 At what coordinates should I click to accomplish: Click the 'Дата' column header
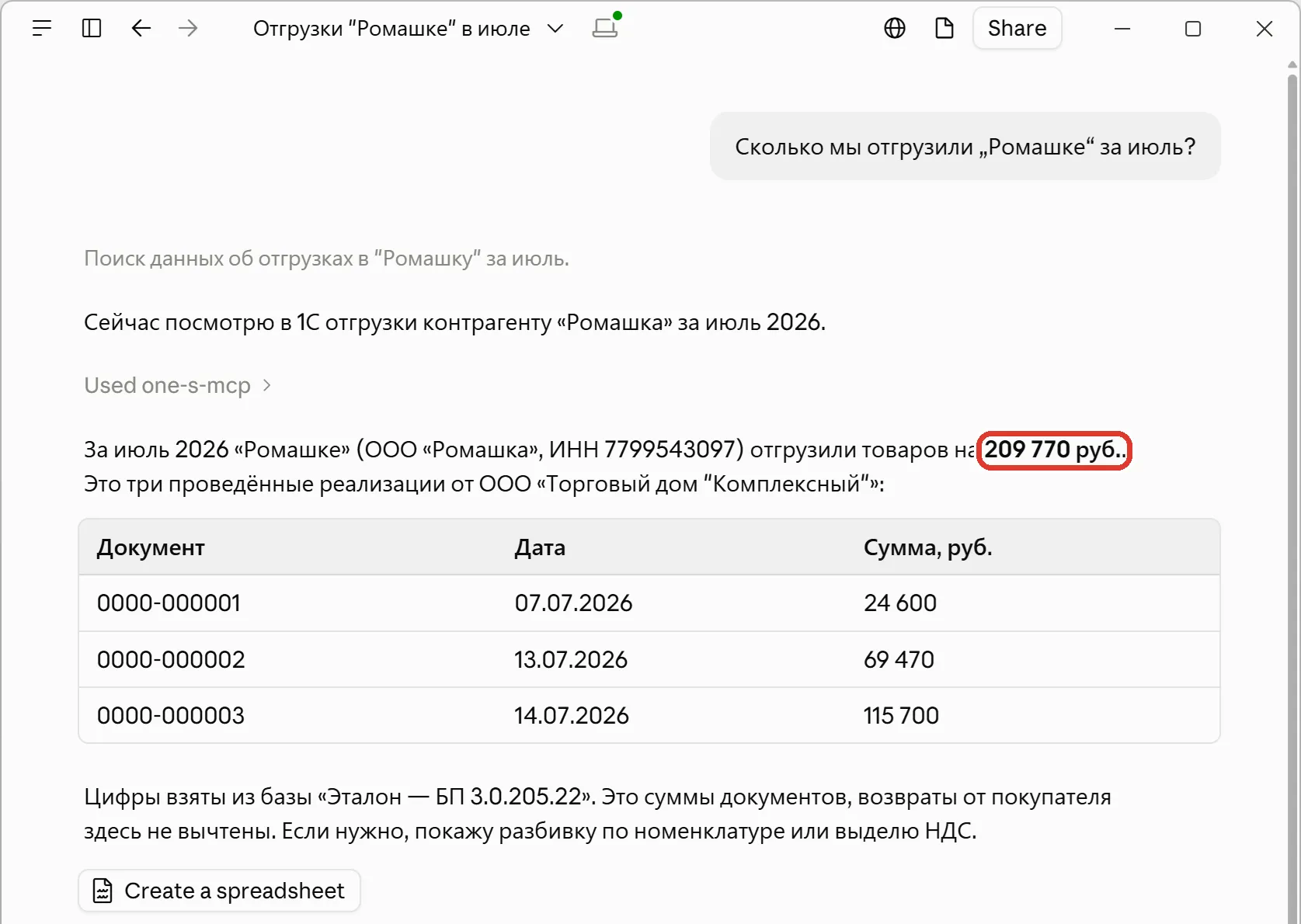tap(540, 547)
